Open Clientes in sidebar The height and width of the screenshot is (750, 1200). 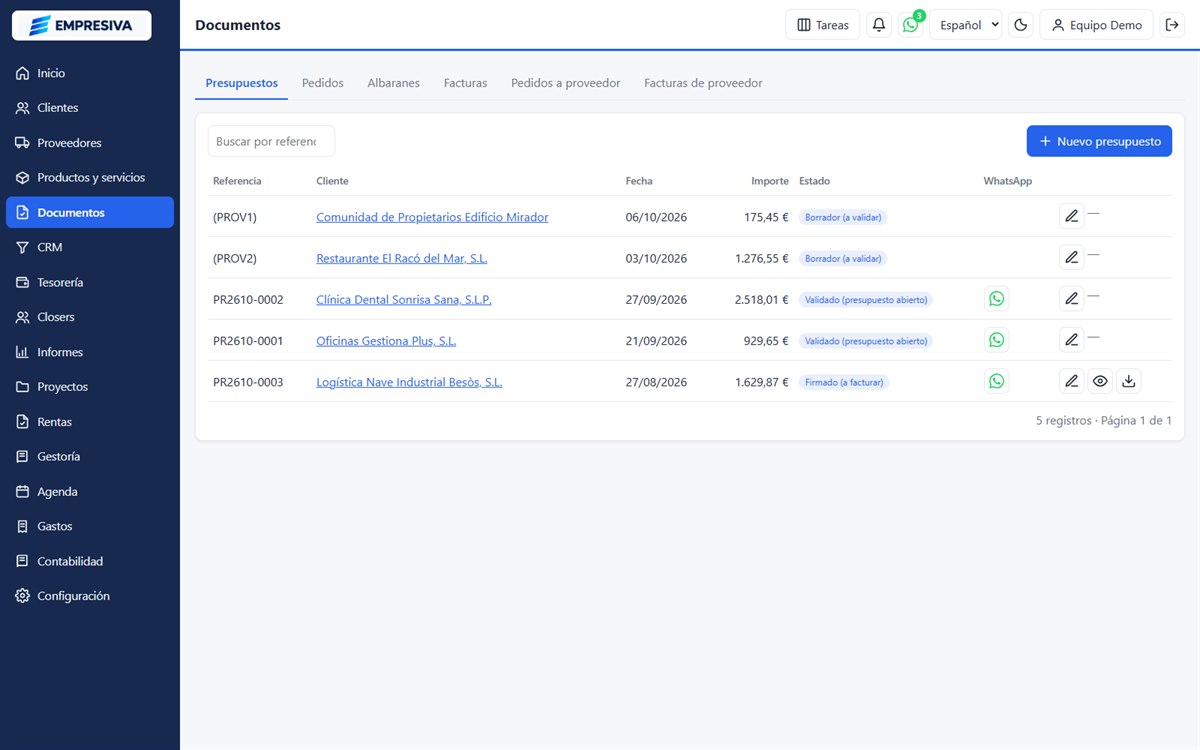point(90,108)
